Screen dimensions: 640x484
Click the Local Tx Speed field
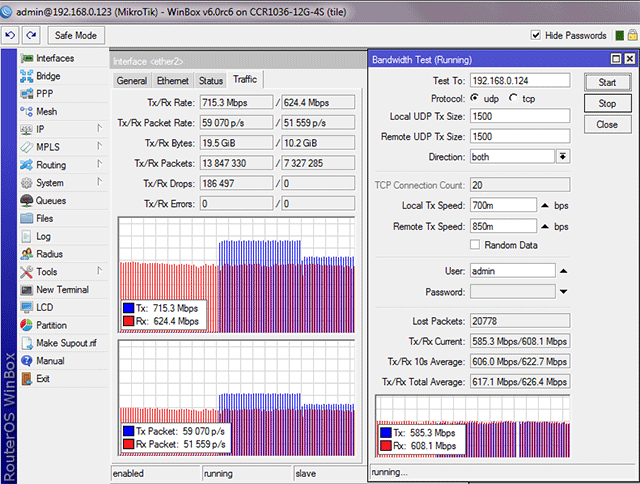pos(503,205)
